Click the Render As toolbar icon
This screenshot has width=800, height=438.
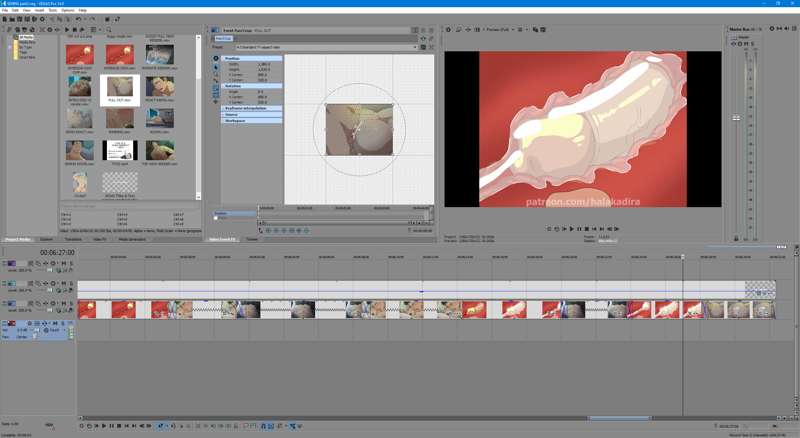point(34,19)
